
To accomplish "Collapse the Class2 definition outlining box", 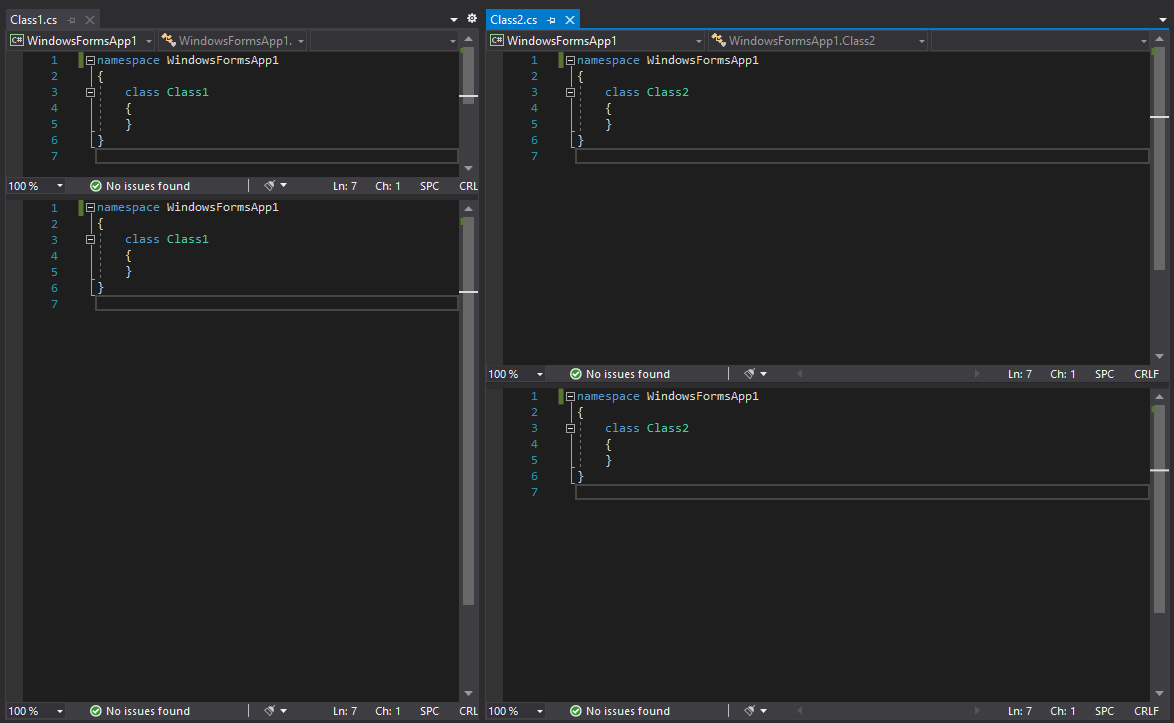I will click(x=569, y=91).
